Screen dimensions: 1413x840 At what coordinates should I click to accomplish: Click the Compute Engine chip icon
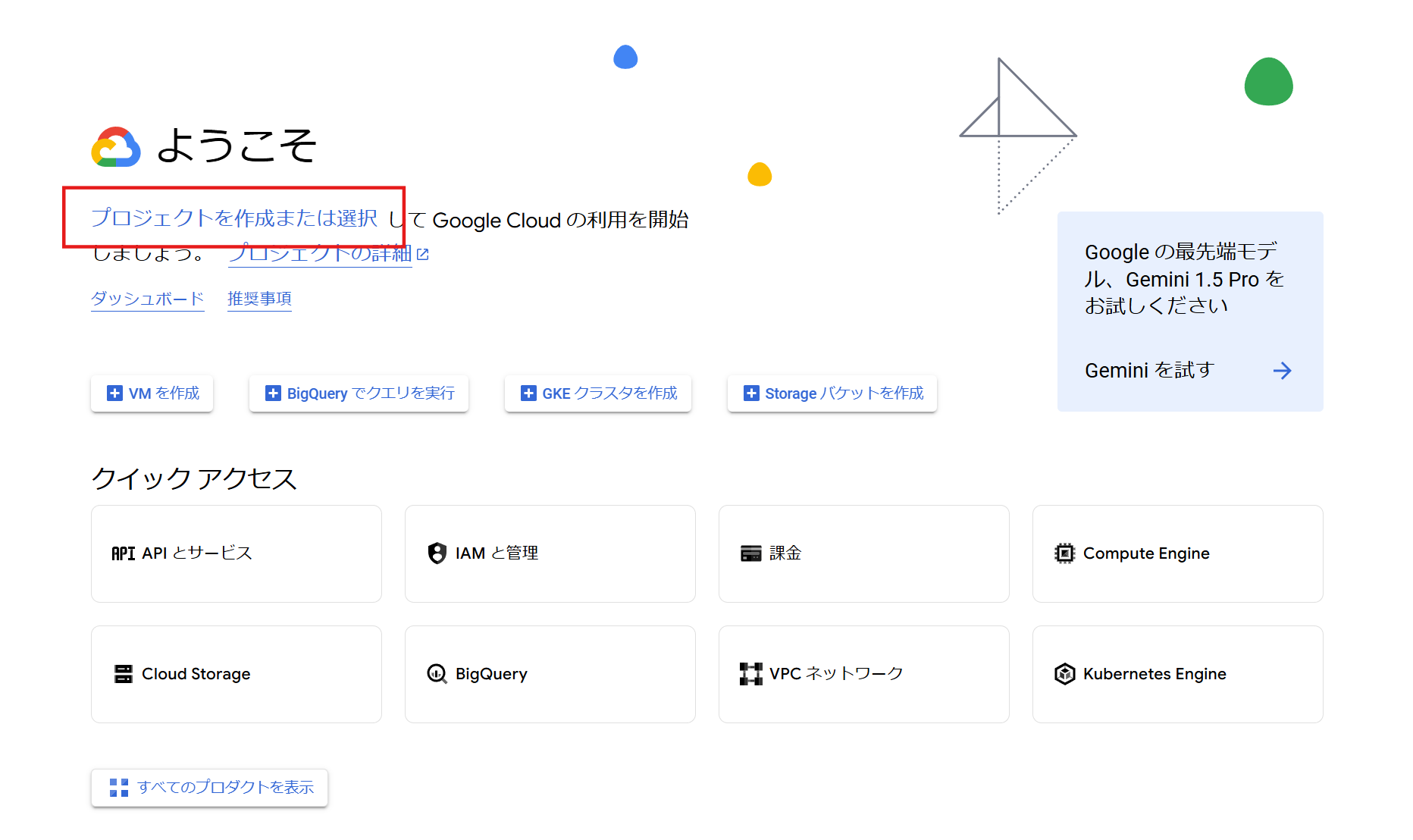coord(1065,553)
